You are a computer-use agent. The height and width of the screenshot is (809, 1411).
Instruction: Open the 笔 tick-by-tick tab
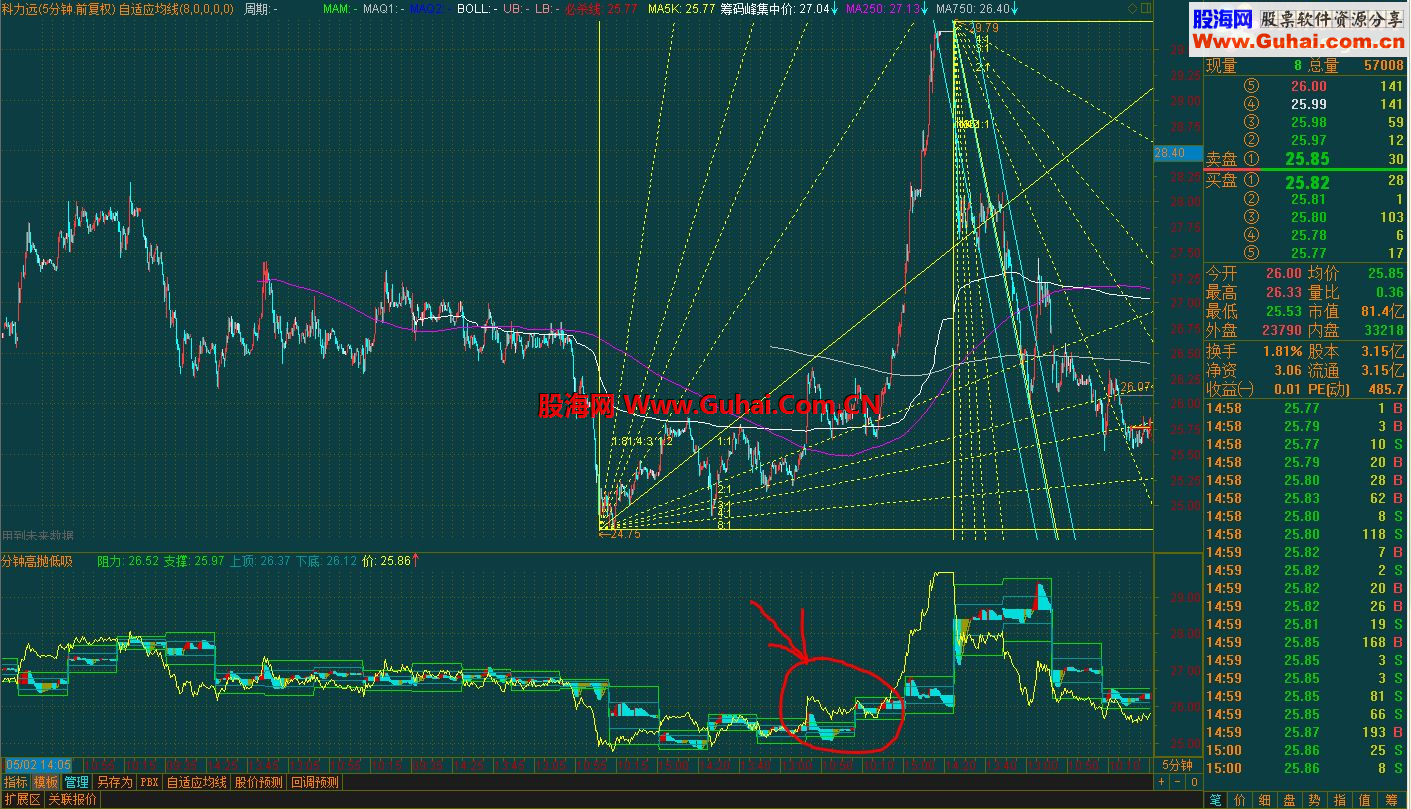pos(1215,799)
